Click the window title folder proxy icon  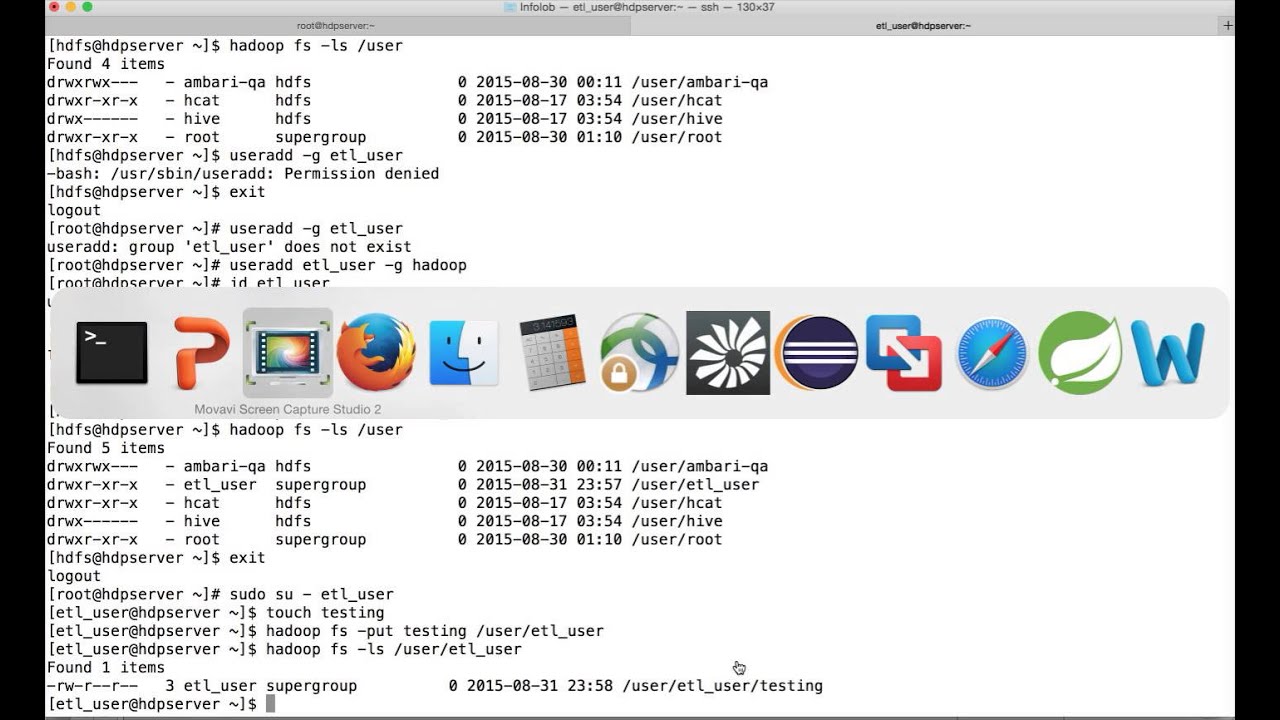click(509, 7)
